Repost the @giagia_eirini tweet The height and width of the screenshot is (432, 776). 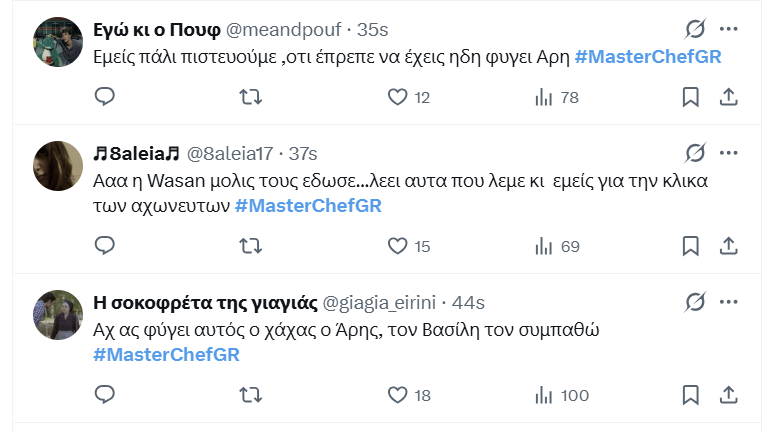(x=252, y=395)
